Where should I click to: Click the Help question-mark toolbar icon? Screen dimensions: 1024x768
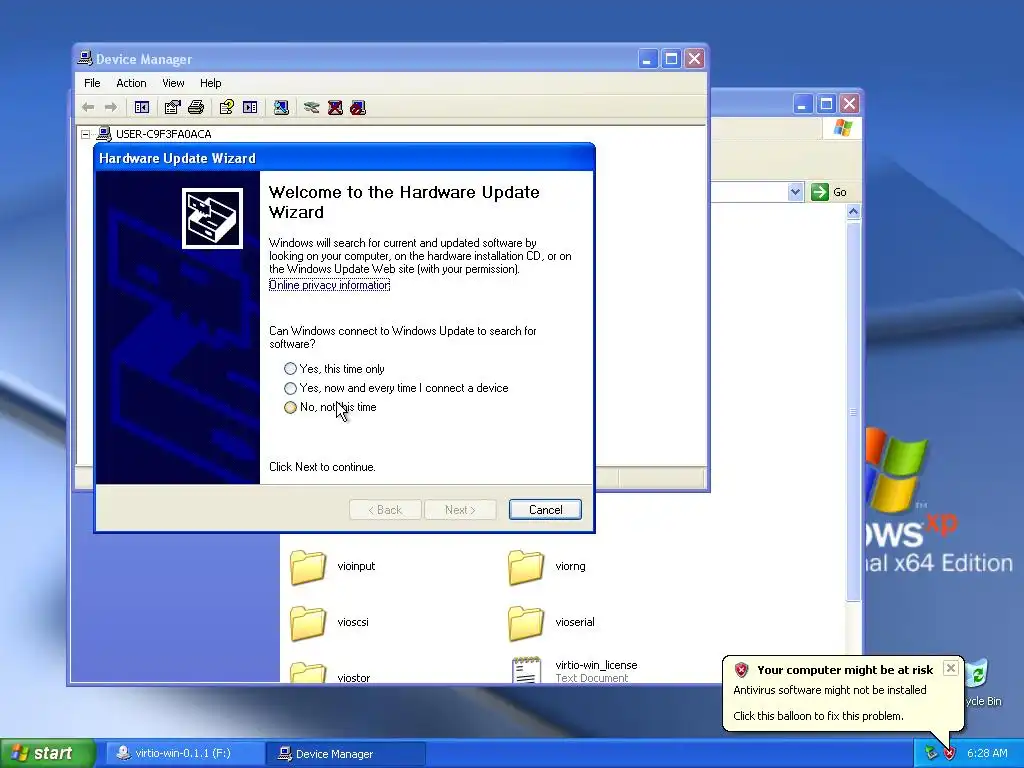(x=227, y=107)
